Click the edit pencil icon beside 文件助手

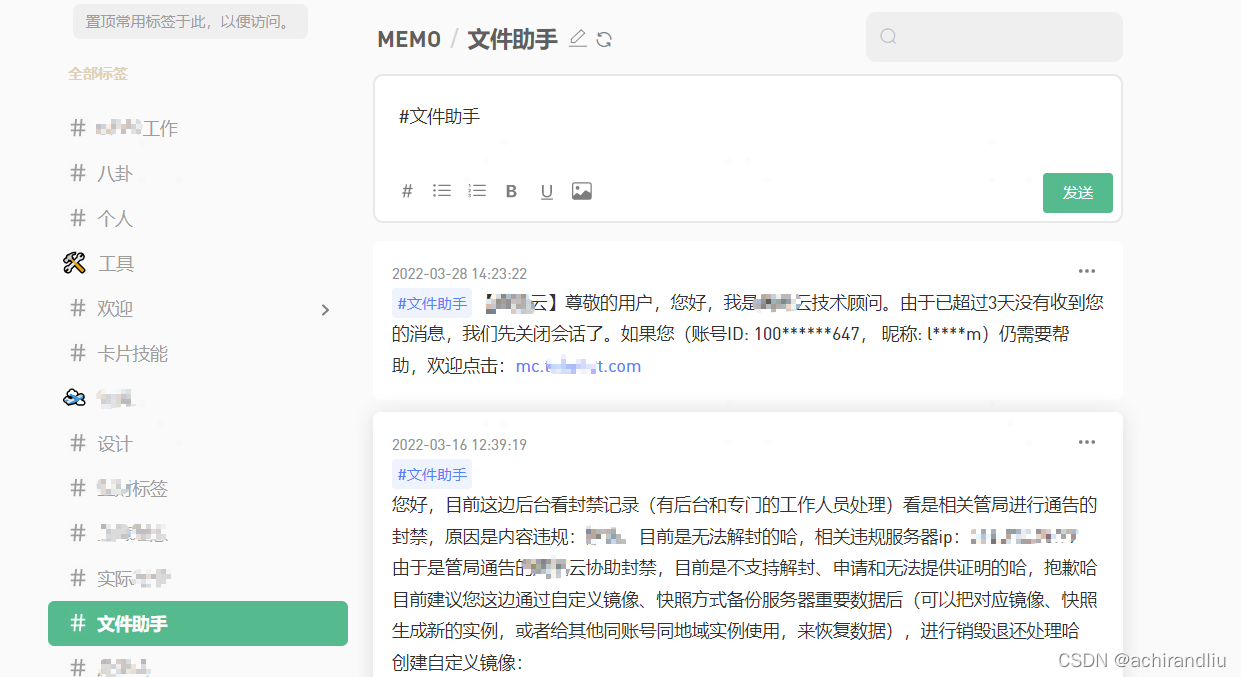click(577, 39)
